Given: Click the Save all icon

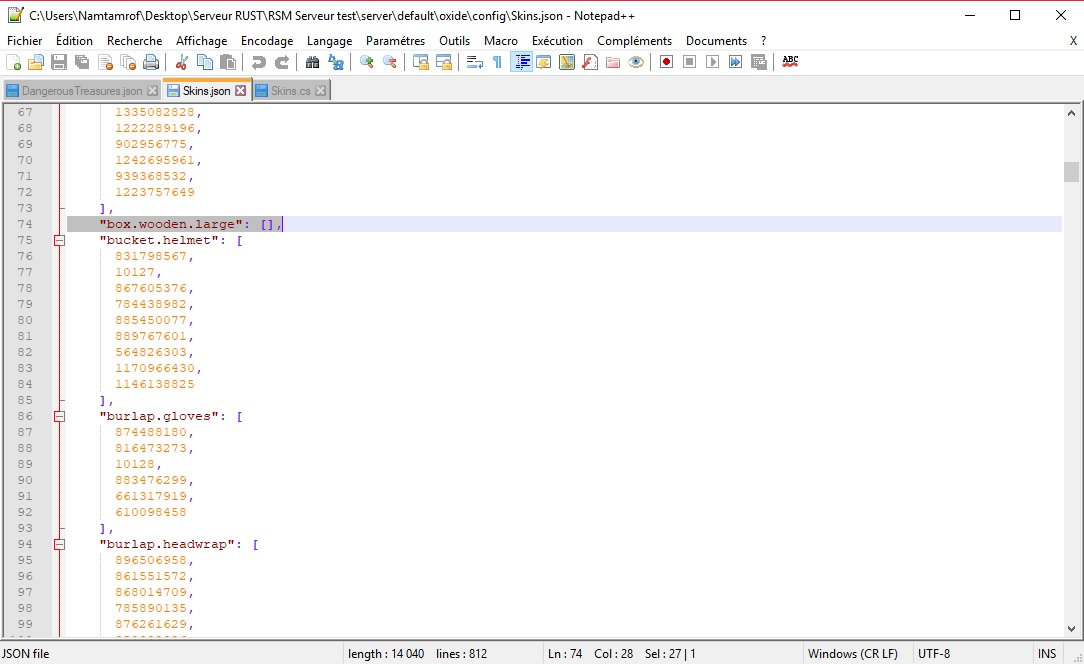Looking at the screenshot, I should click(82, 62).
